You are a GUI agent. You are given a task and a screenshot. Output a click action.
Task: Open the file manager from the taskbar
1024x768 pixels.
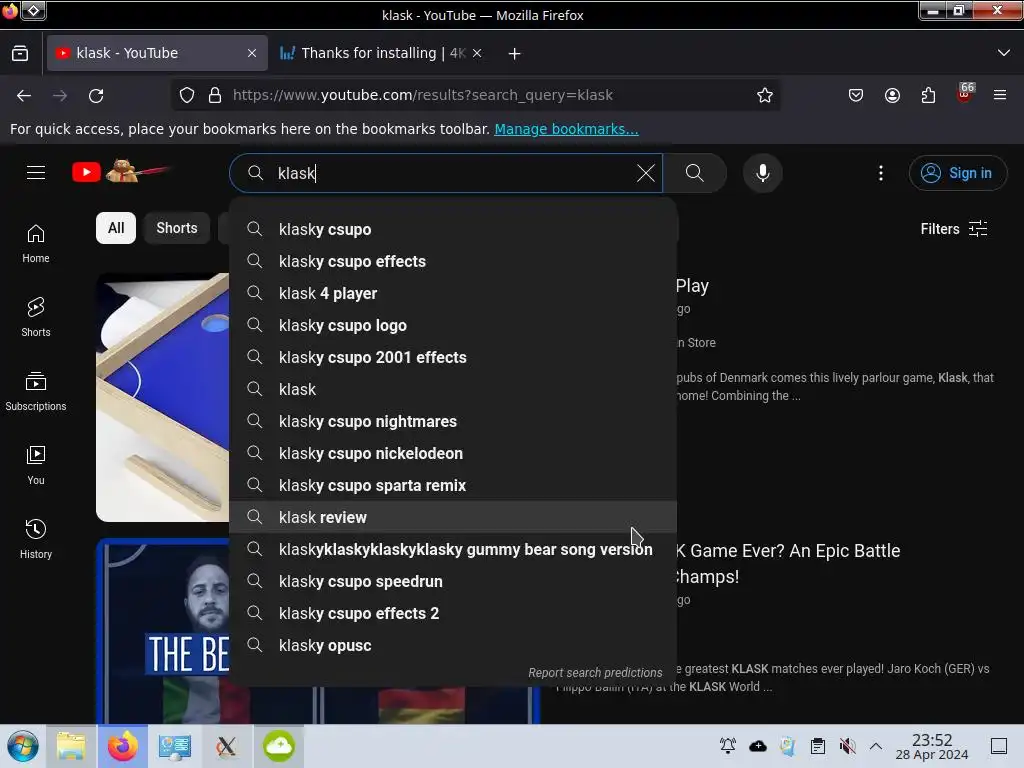pos(71,746)
